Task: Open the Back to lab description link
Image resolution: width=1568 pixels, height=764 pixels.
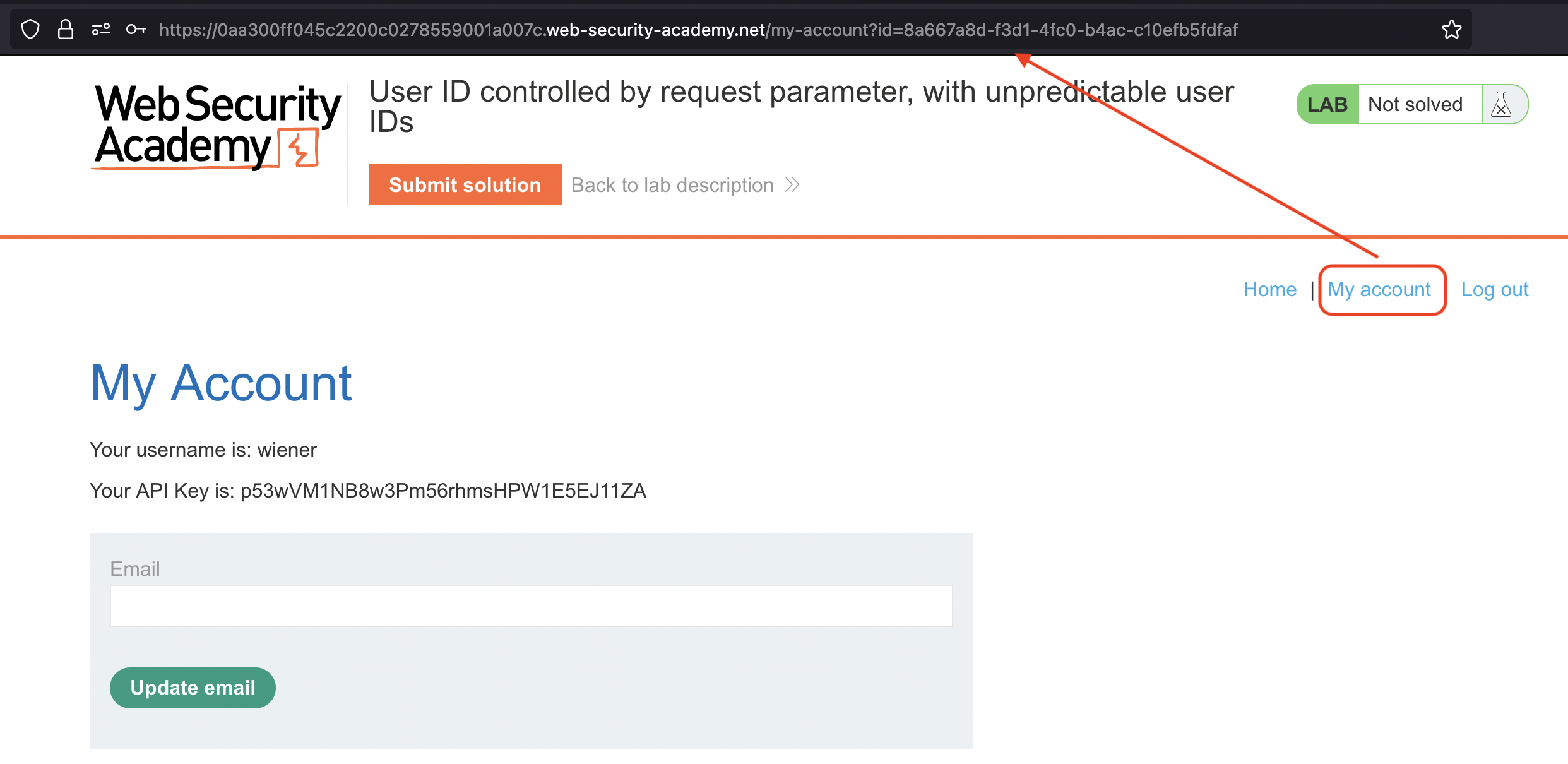Action: 672,185
